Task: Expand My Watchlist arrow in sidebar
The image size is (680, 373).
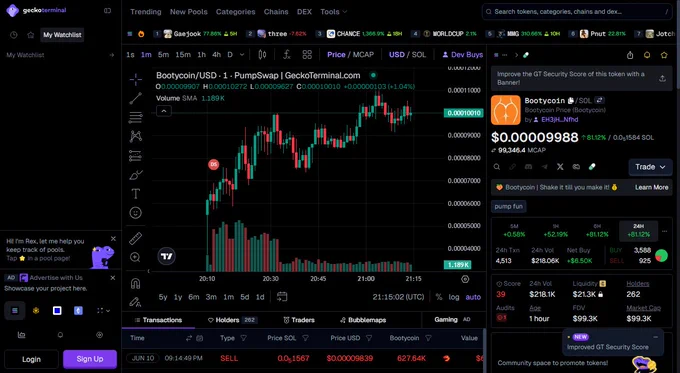Action: [x=111, y=55]
